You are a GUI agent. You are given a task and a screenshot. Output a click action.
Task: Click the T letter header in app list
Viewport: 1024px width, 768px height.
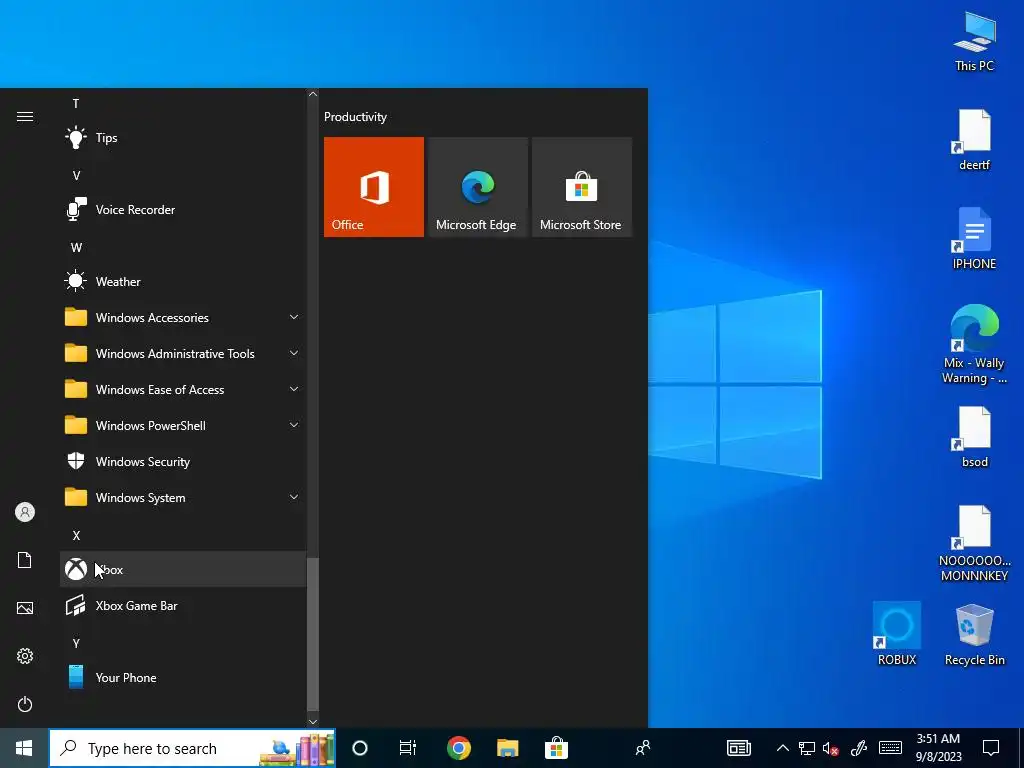coord(76,103)
